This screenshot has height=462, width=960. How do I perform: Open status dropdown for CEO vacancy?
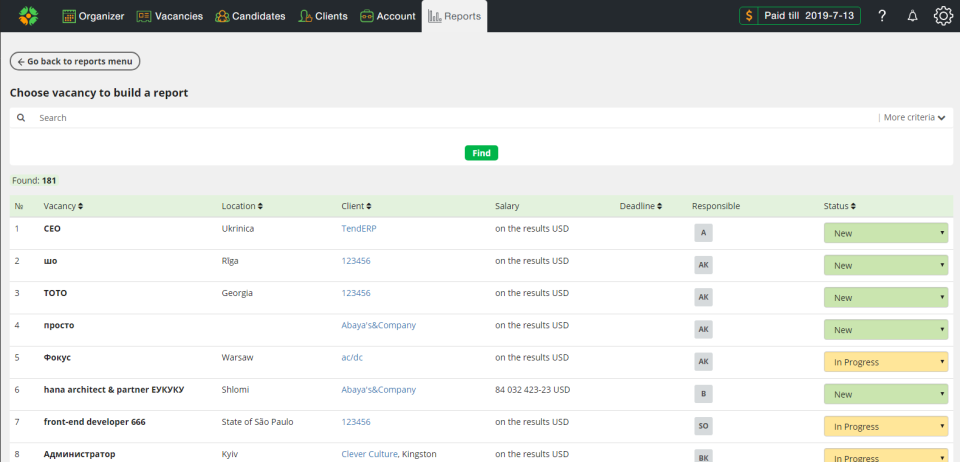pyautogui.click(x=886, y=233)
